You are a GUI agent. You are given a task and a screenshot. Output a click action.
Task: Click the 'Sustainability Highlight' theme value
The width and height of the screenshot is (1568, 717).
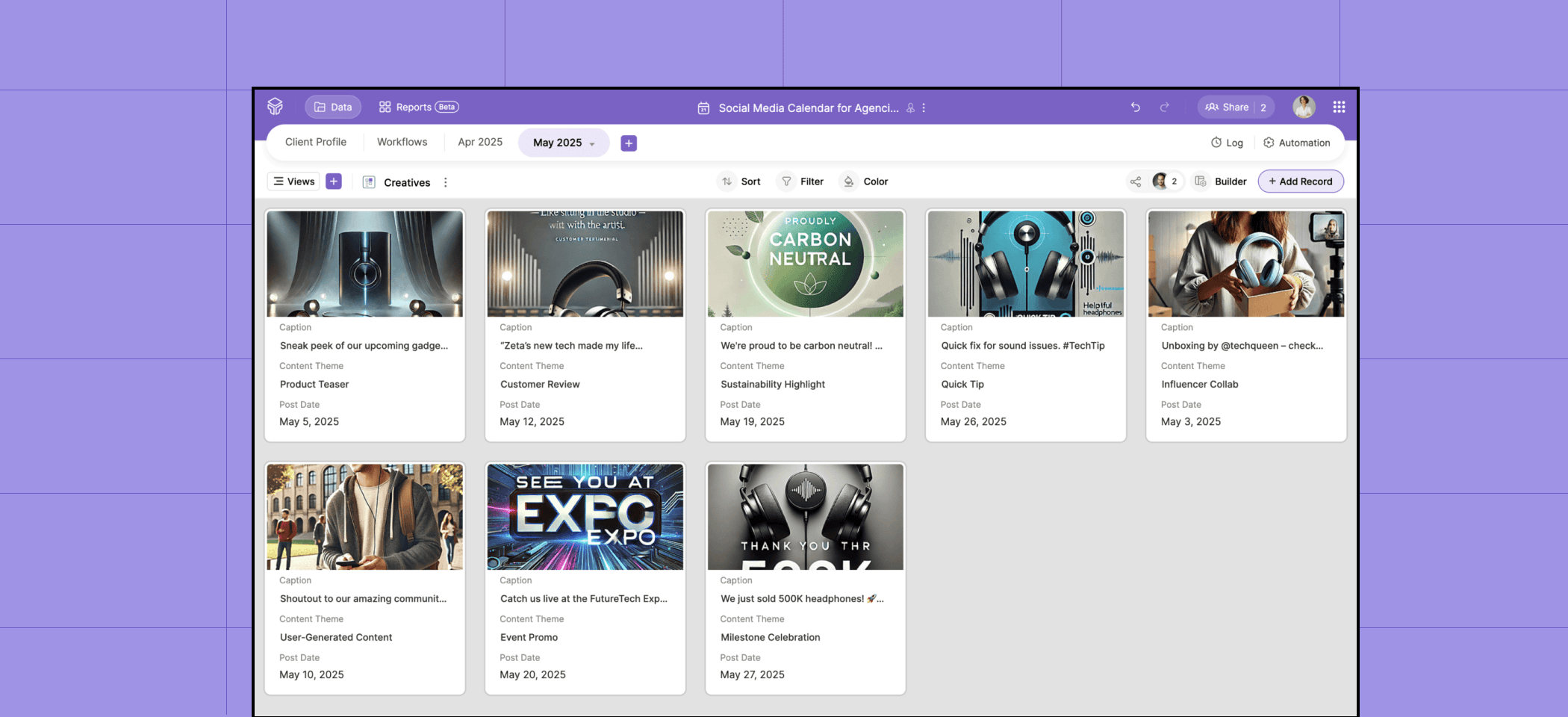pos(773,385)
